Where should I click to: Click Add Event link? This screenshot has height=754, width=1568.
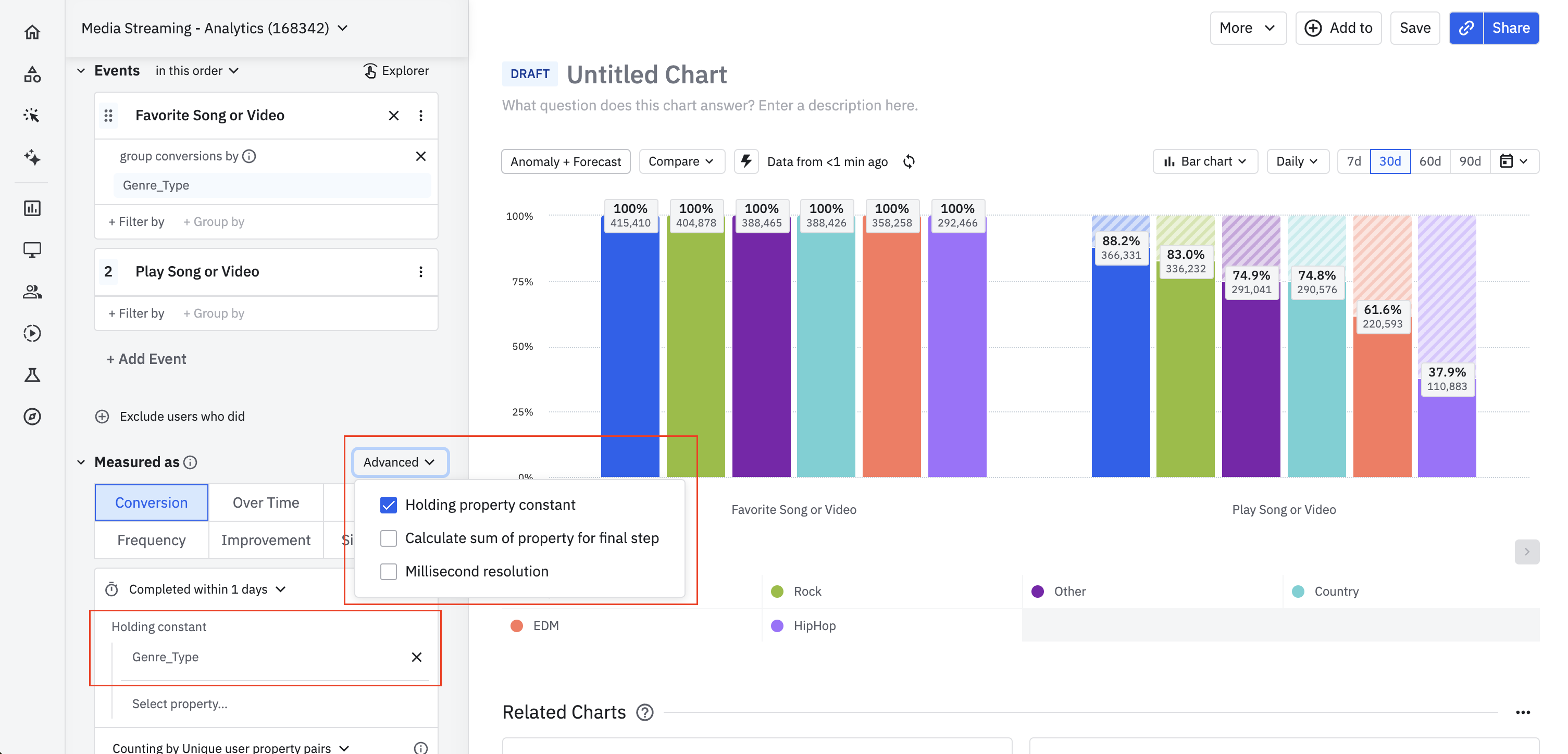pos(146,359)
